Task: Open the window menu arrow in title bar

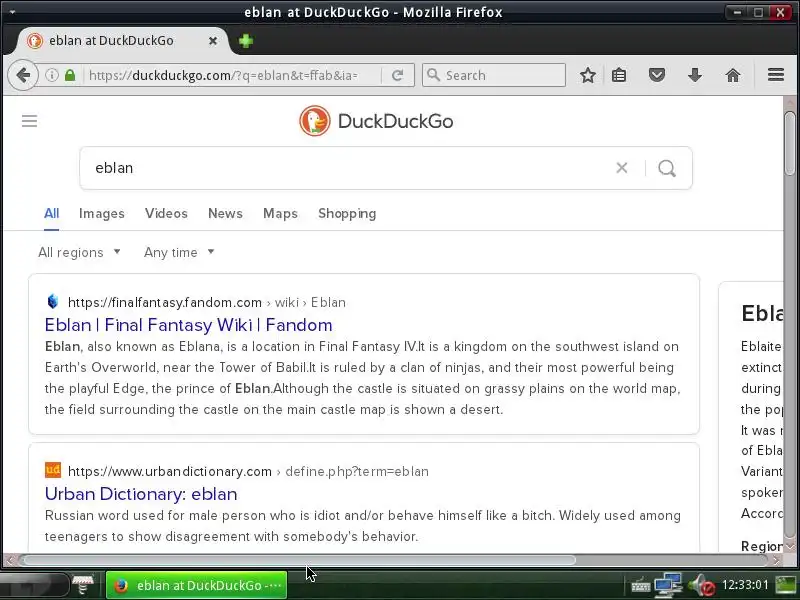Action: pos(12,12)
